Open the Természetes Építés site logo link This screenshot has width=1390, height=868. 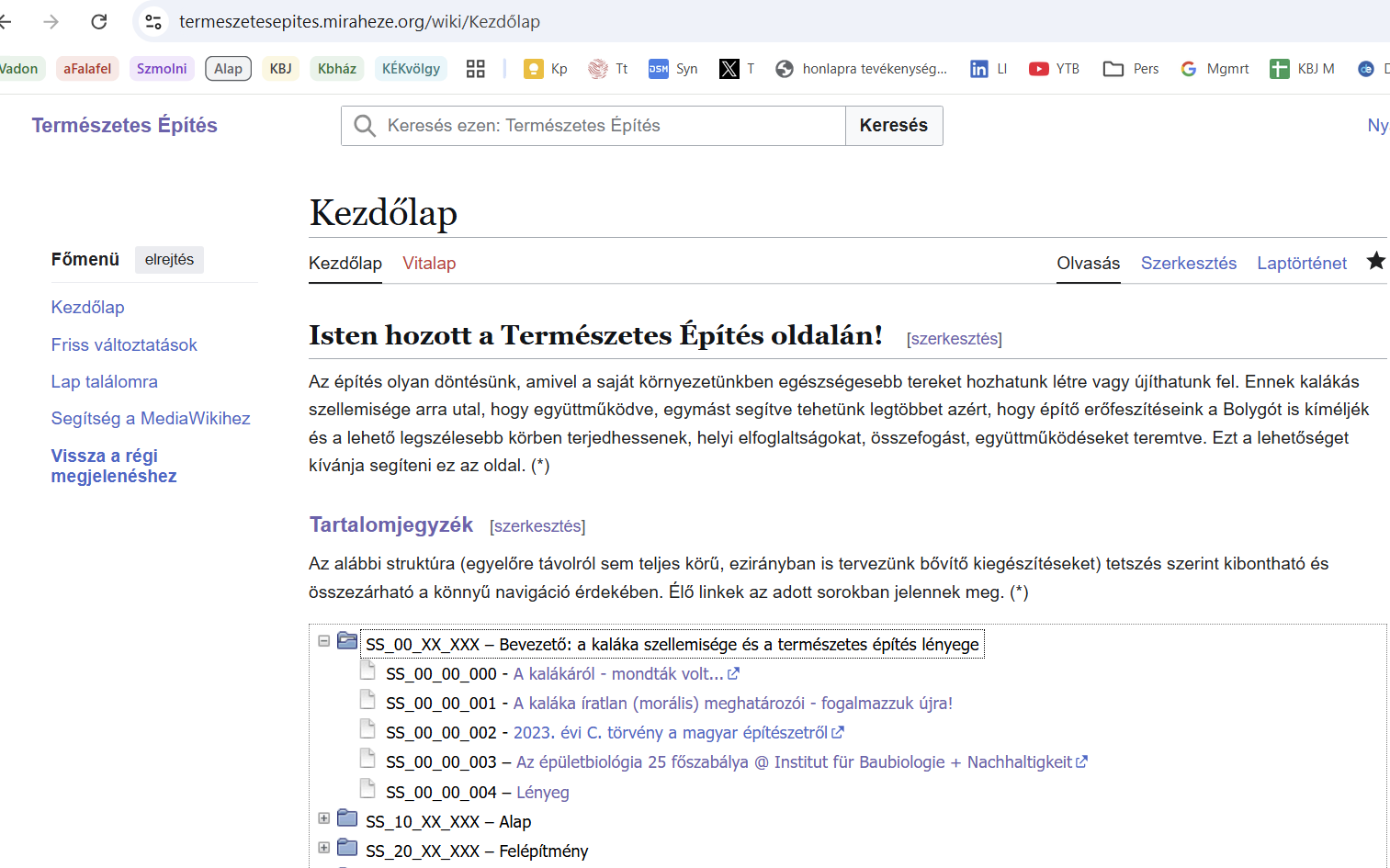[124, 126]
